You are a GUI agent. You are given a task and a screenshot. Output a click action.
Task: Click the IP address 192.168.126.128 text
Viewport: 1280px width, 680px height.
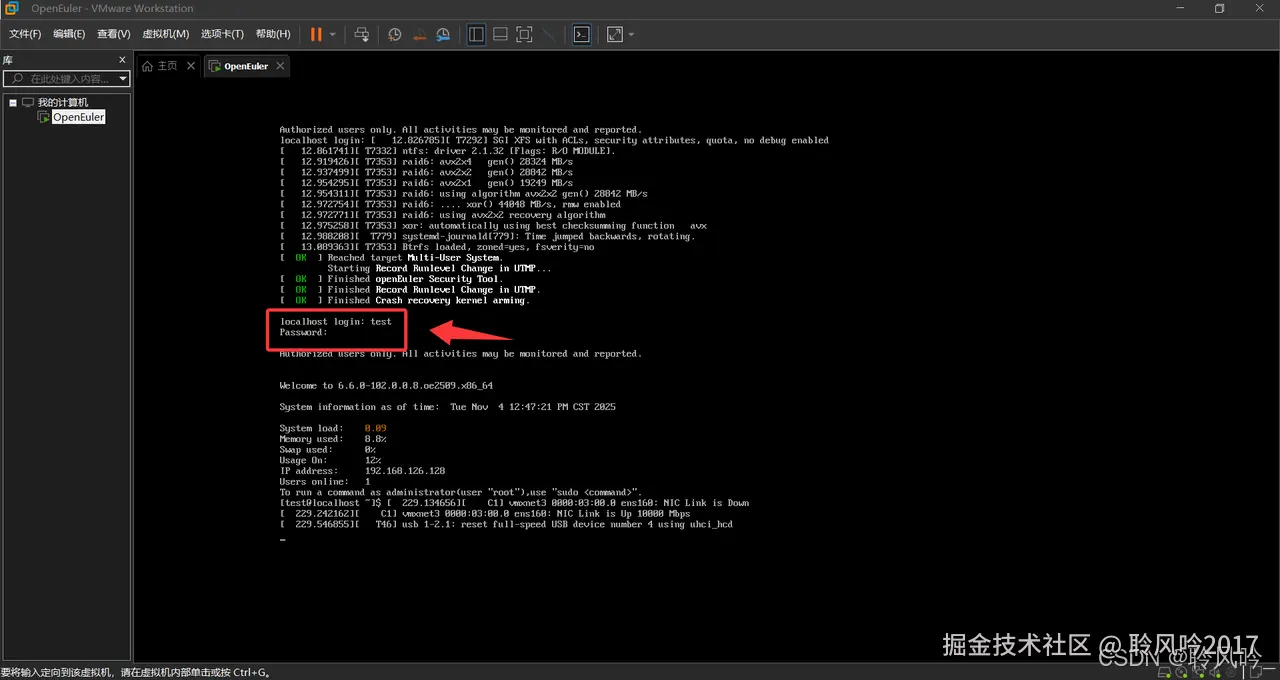[x=405, y=470]
